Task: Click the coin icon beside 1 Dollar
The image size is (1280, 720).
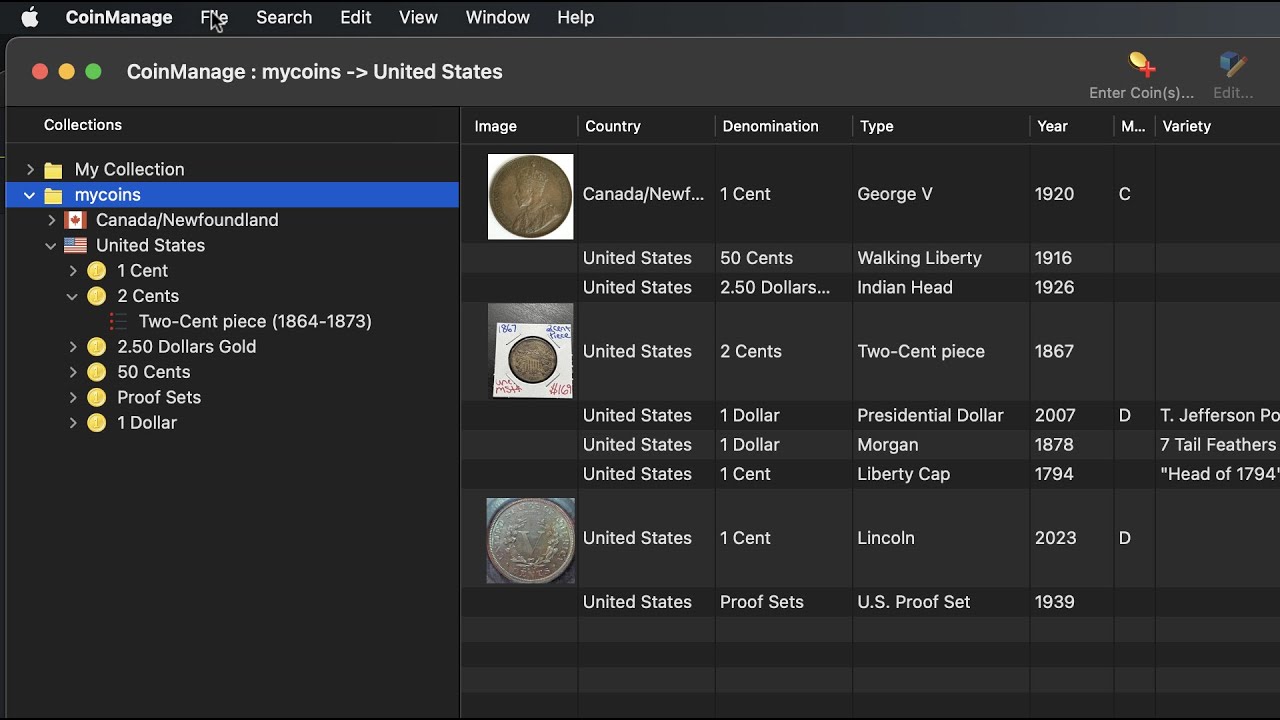Action: pos(96,423)
